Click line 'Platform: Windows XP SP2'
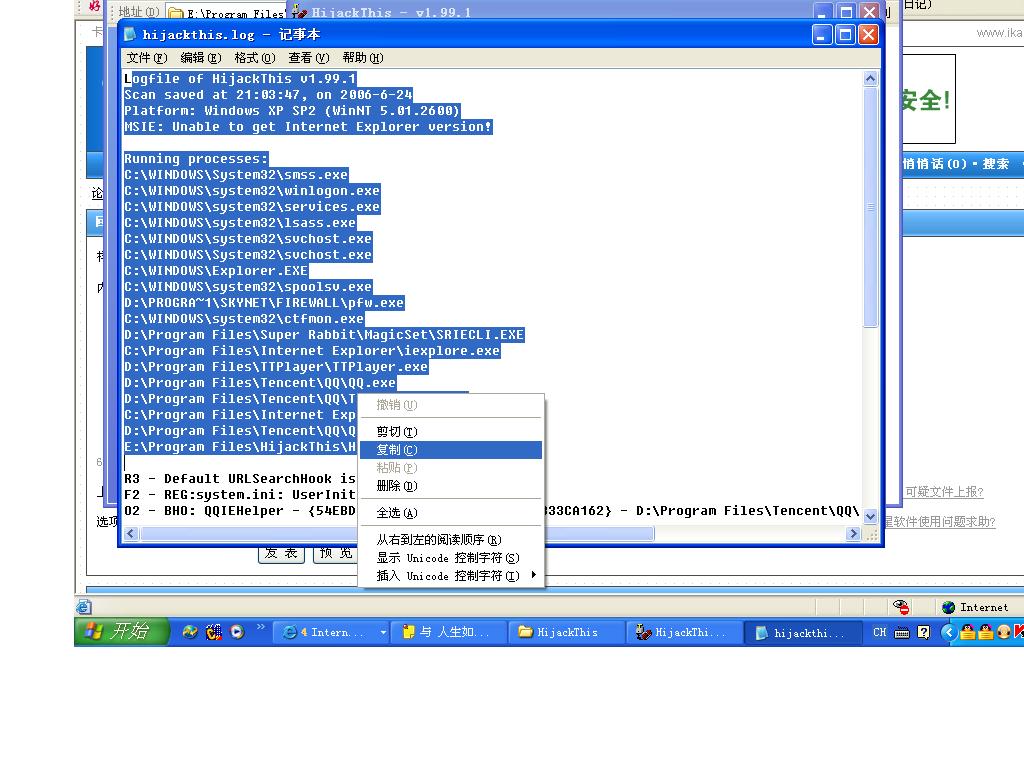The width and height of the screenshot is (1024, 768). [292, 110]
